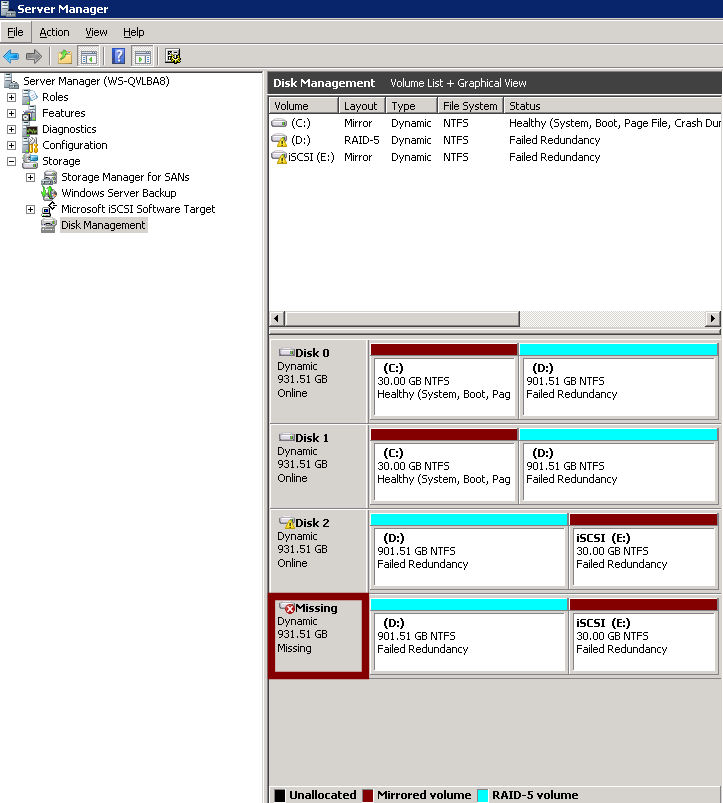Select the (C:) partition on Disk 1

pos(444,466)
